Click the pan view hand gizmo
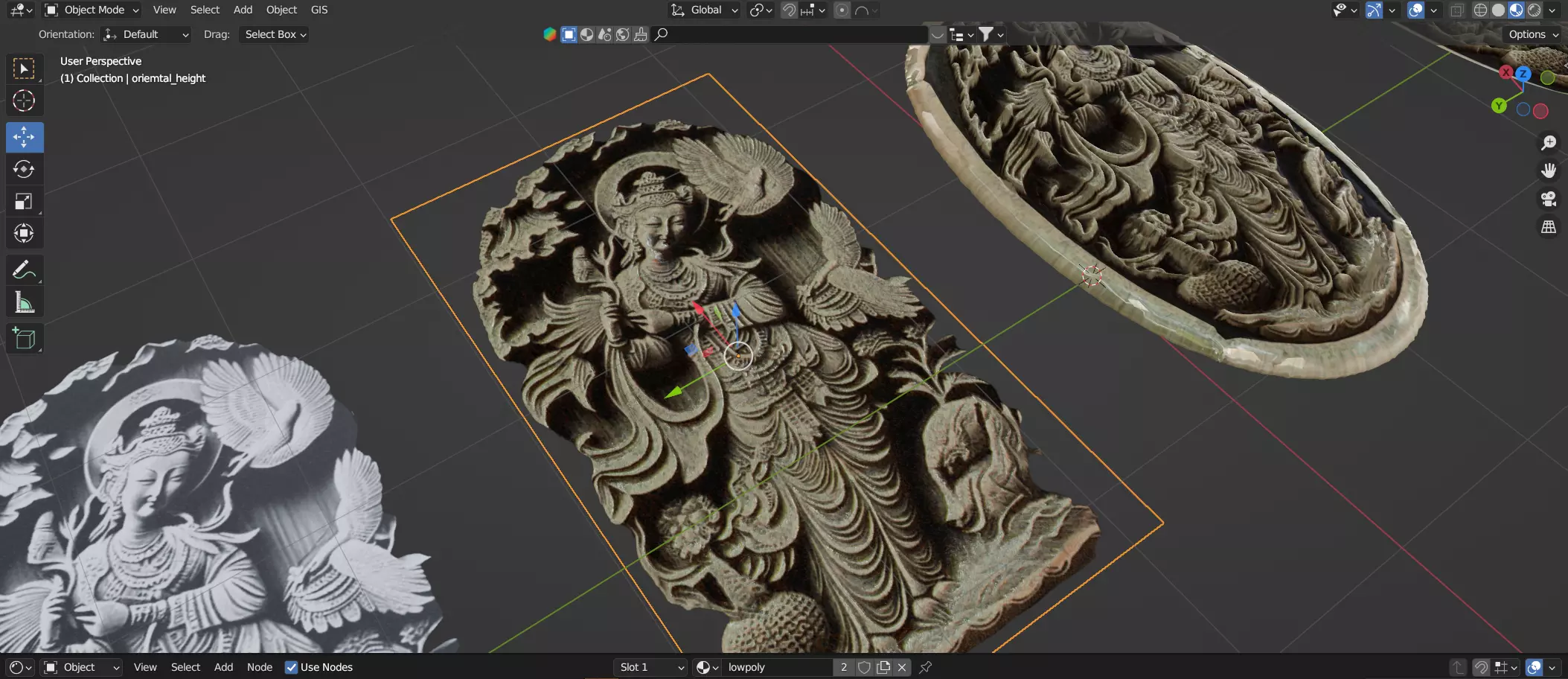 [x=1548, y=170]
